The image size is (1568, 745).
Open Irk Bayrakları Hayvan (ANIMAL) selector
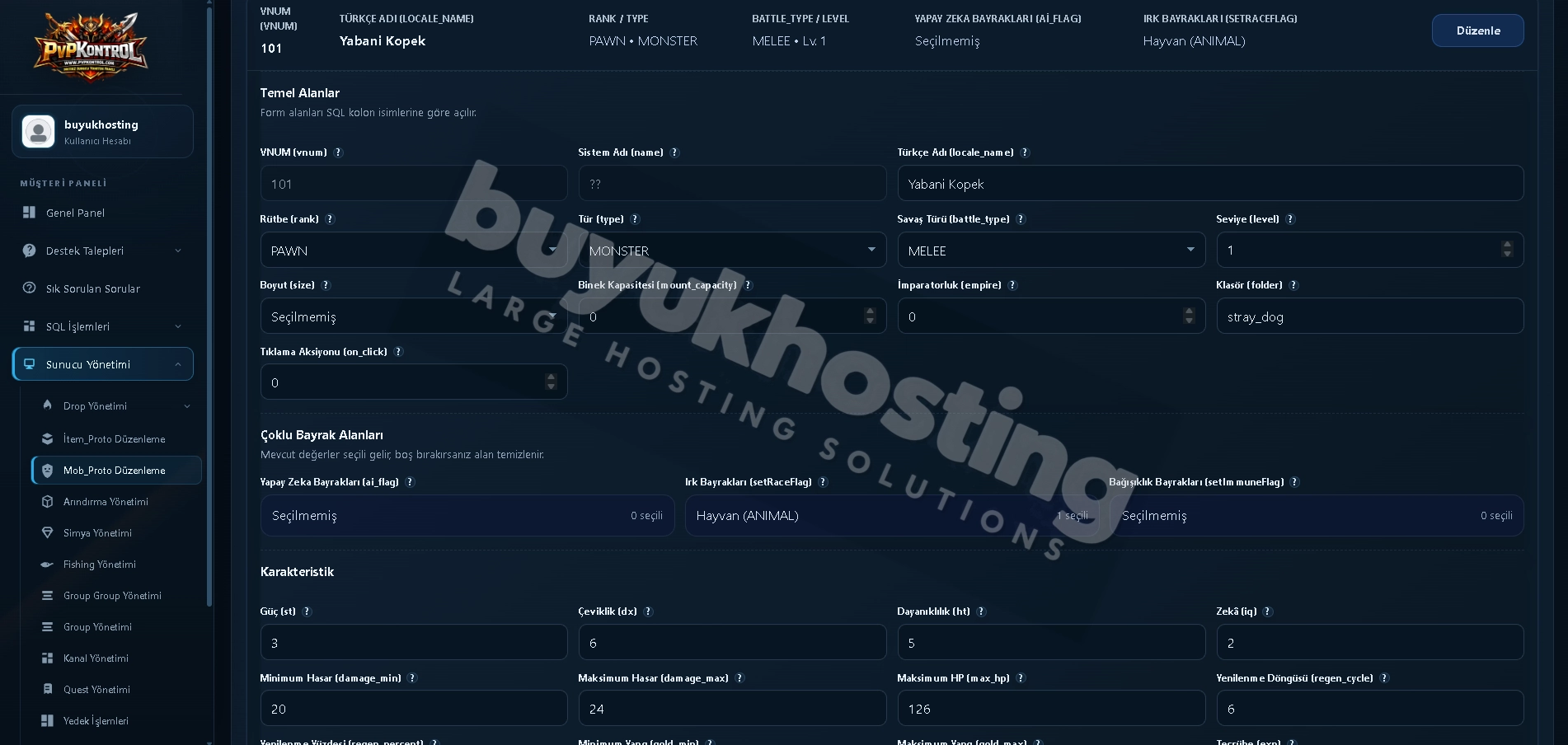tap(892, 516)
